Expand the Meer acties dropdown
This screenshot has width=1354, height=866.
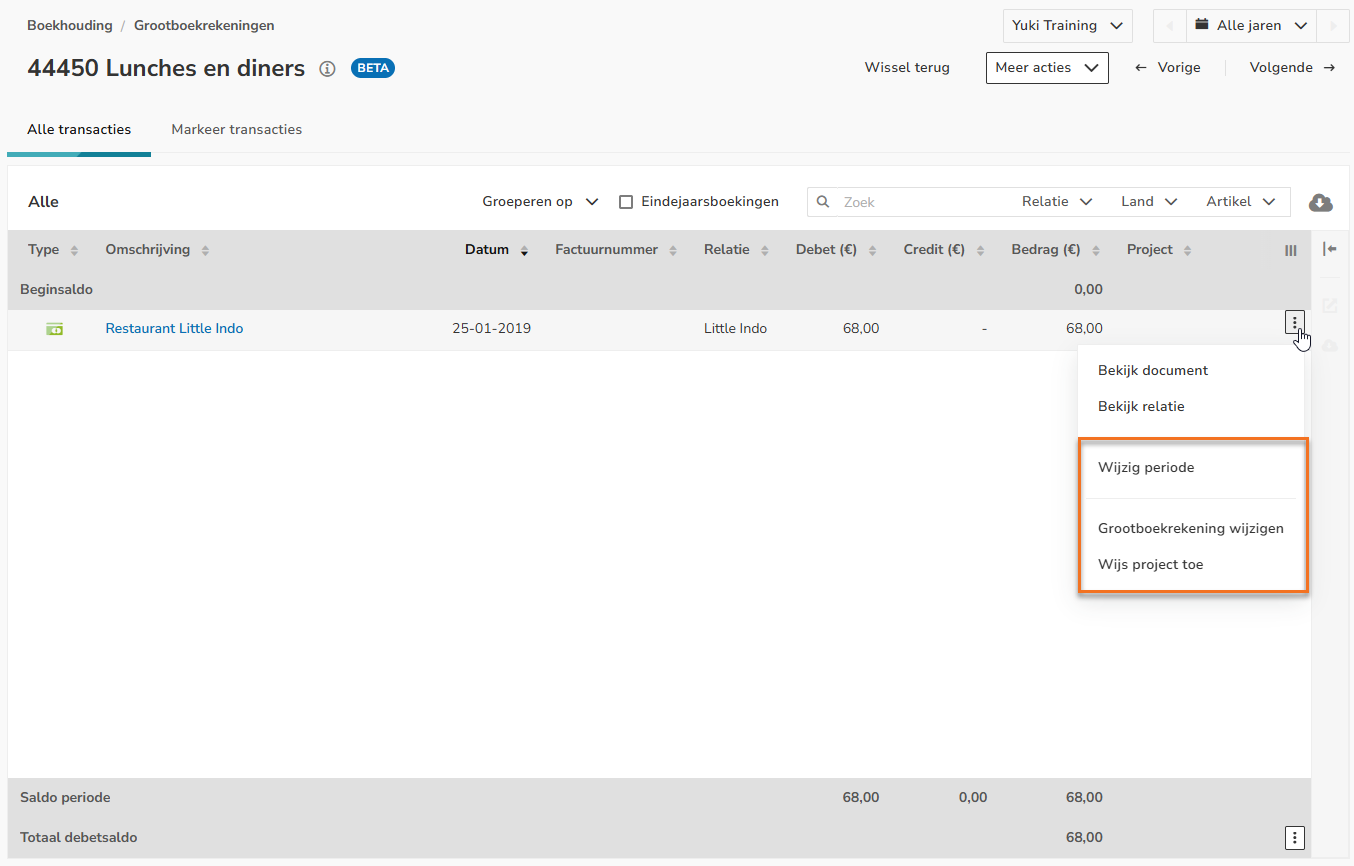tap(1047, 68)
